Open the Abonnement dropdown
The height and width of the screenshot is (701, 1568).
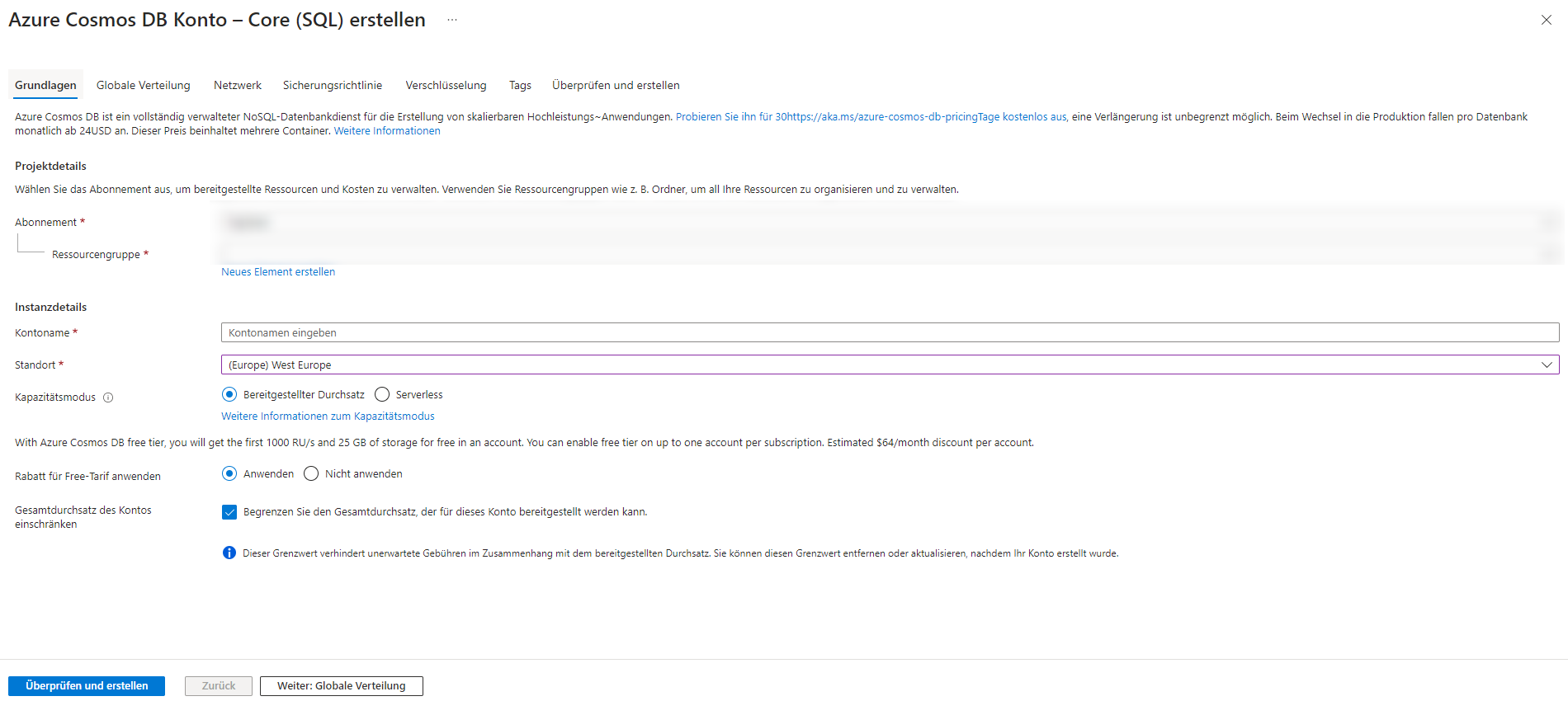click(x=890, y=222)
